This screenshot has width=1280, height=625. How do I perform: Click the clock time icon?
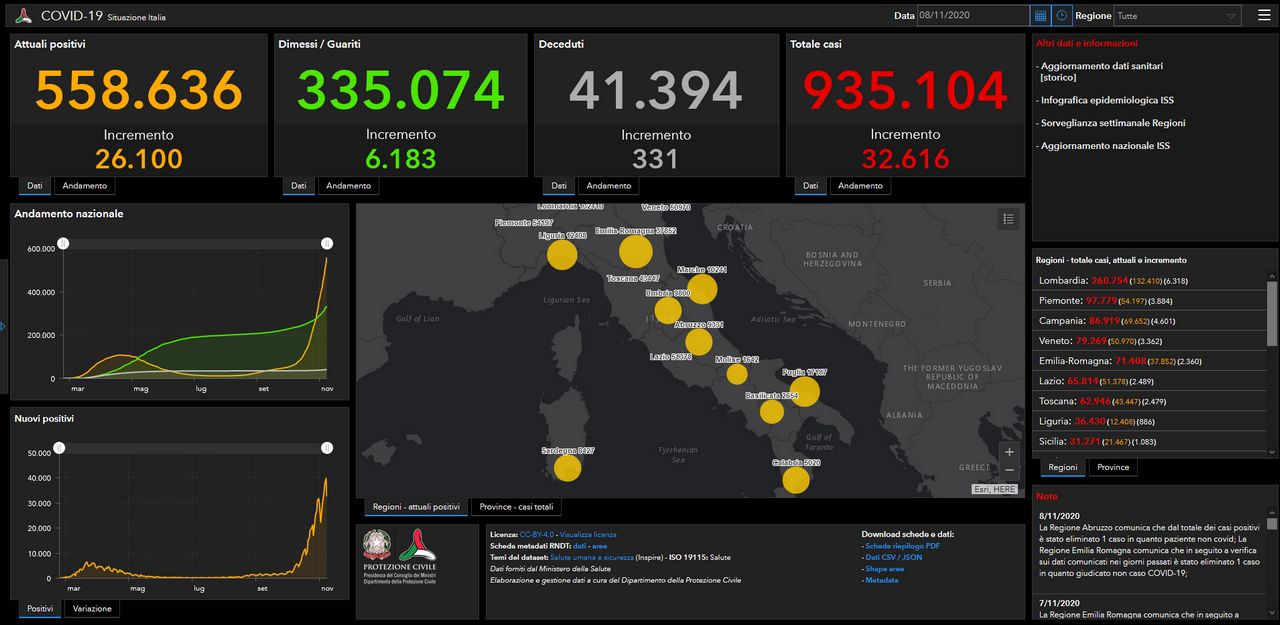1062,16
